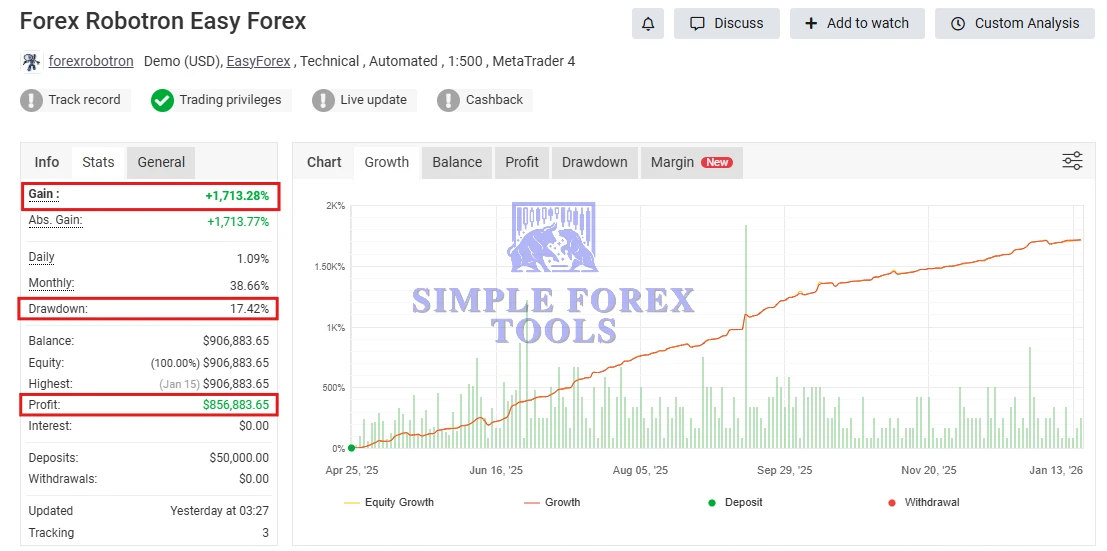Click the green deposit marker on chart
This screenshot has width=1107, height=551.
351,448
